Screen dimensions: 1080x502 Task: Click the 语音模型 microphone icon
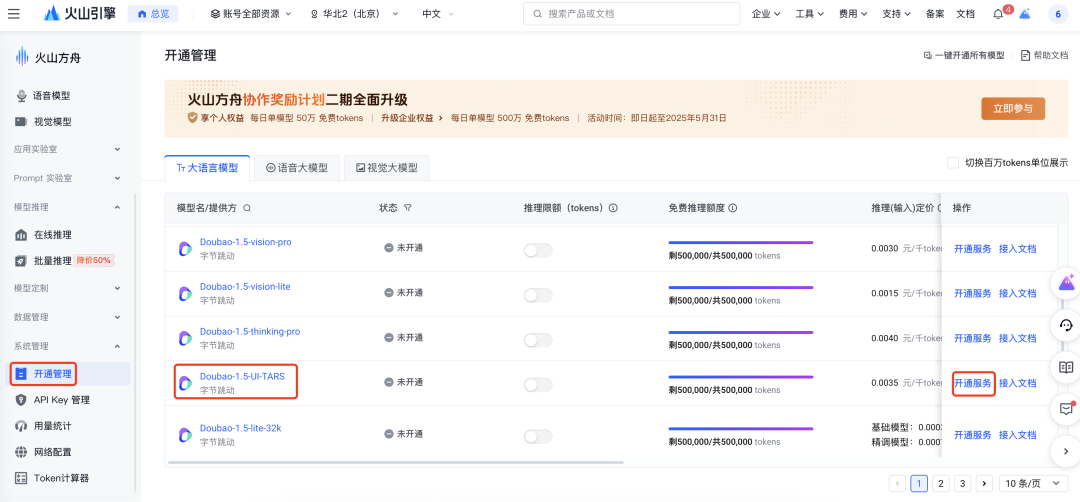coord(21,96)
